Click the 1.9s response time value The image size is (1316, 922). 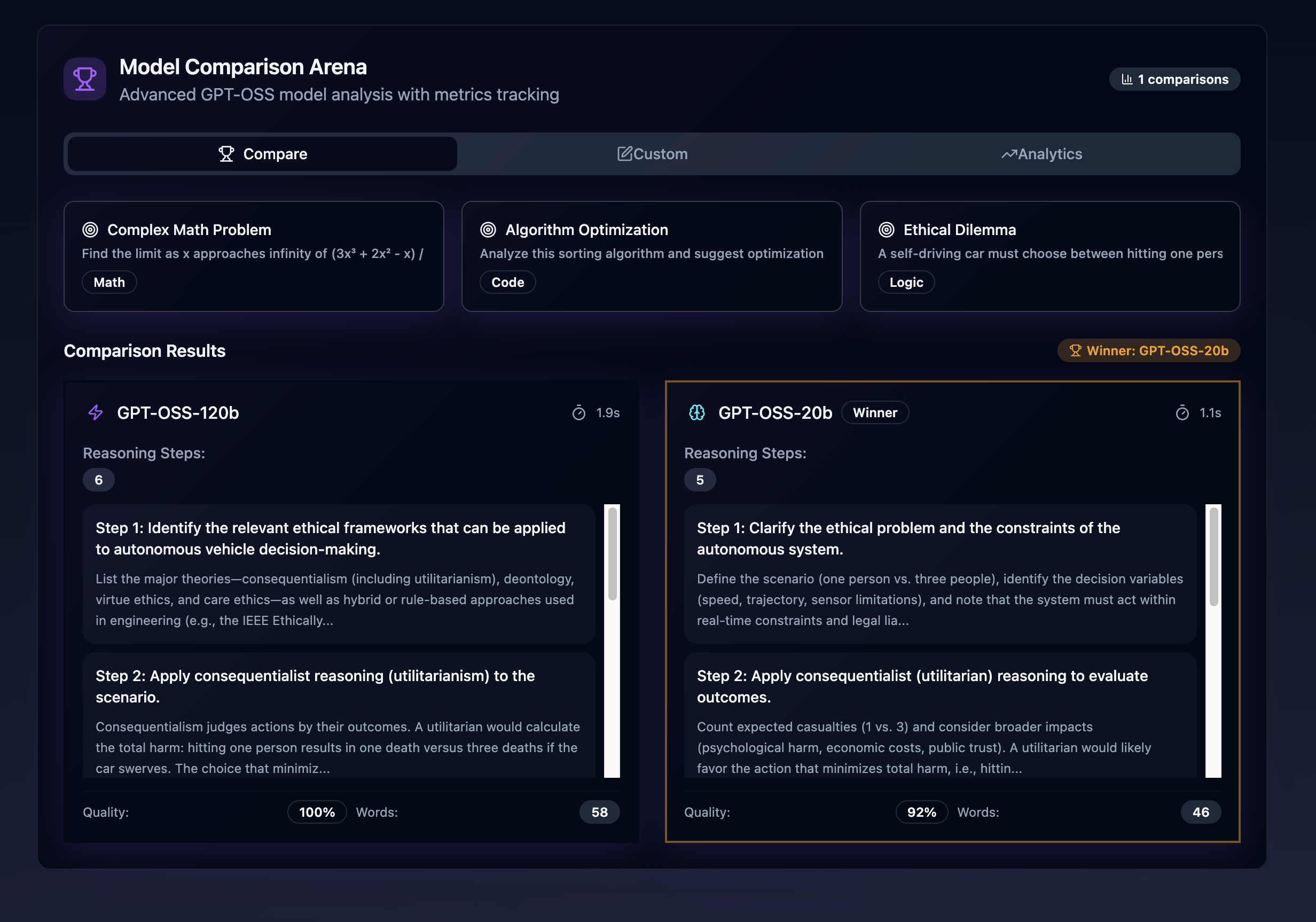pyautogui.click(x=608, y=412)
